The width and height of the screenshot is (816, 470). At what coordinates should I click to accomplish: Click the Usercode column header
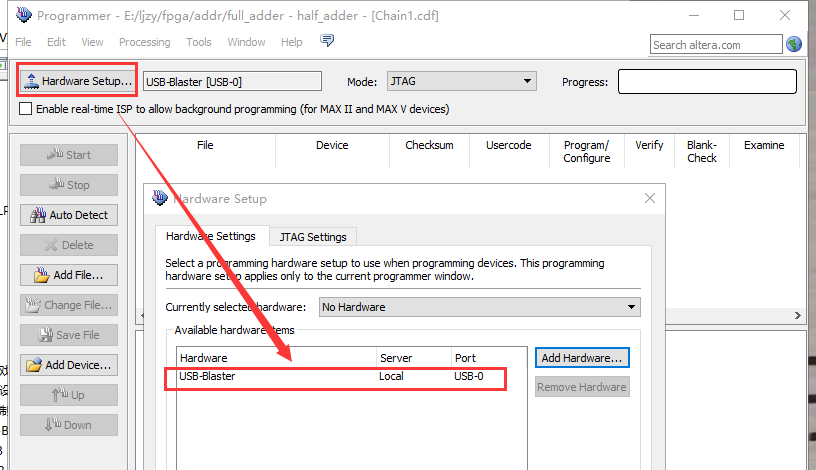(x=509, y=151)
